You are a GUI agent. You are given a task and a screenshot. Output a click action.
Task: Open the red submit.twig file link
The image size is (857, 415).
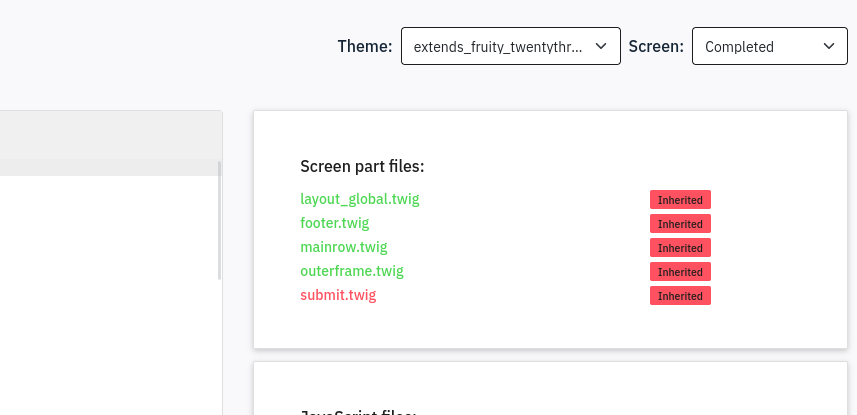pos(338,295)
